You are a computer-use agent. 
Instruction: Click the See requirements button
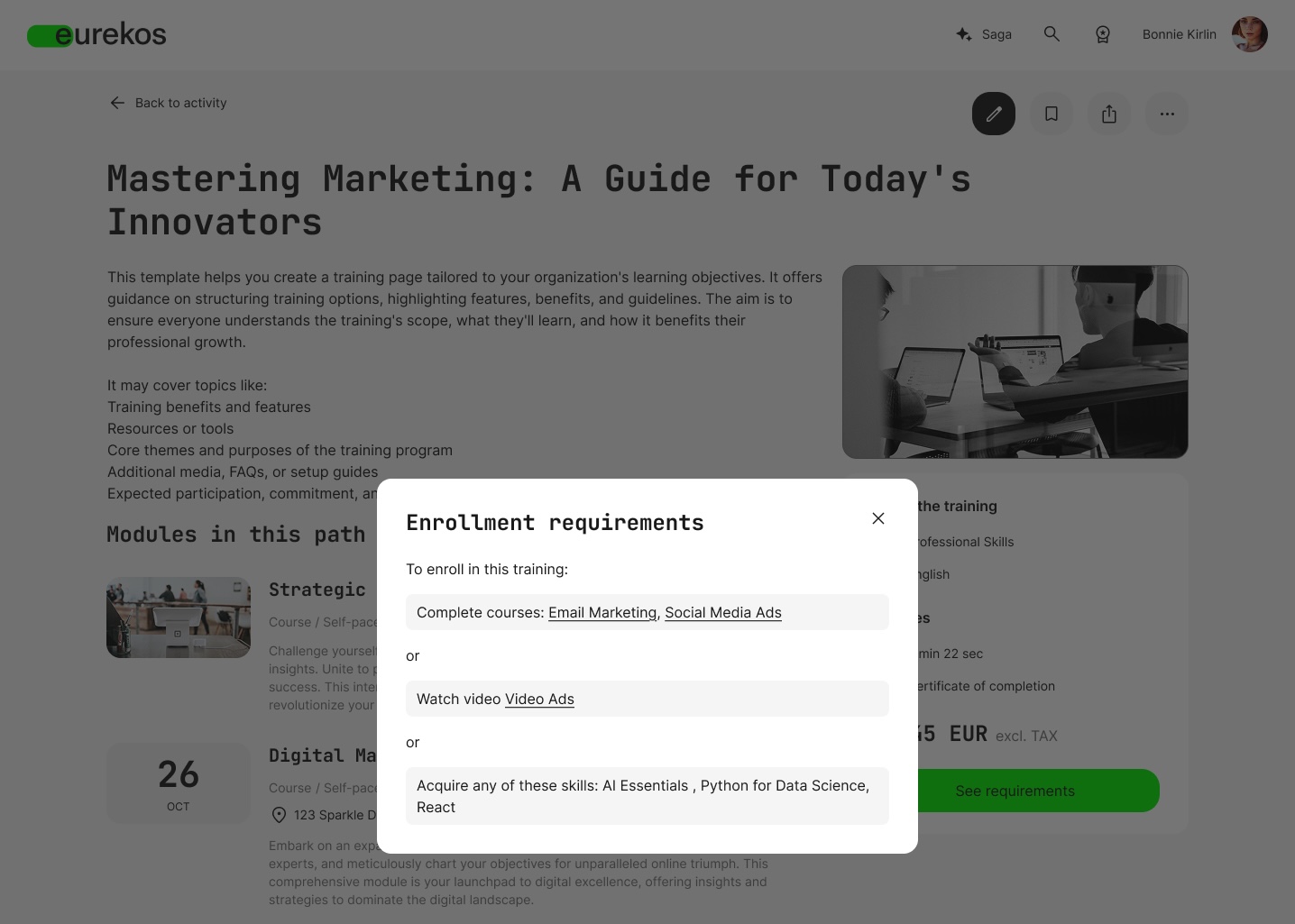tap(1039, 791)
